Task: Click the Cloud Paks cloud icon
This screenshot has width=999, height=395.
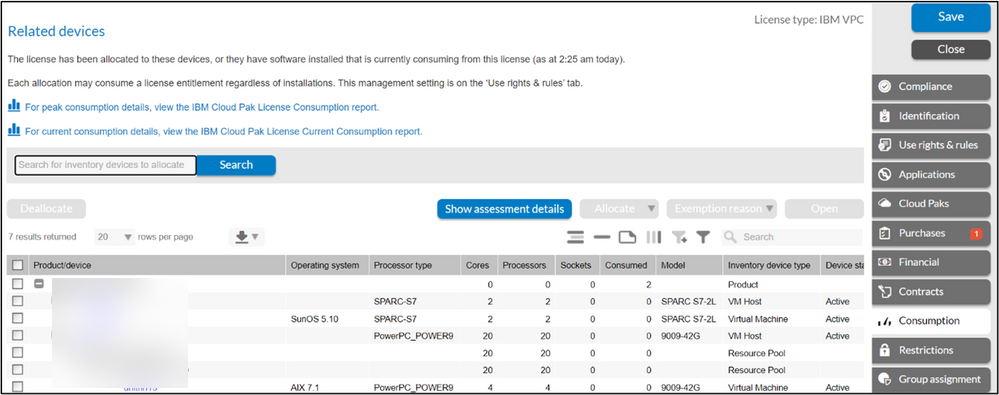Action: click(884, 204)
